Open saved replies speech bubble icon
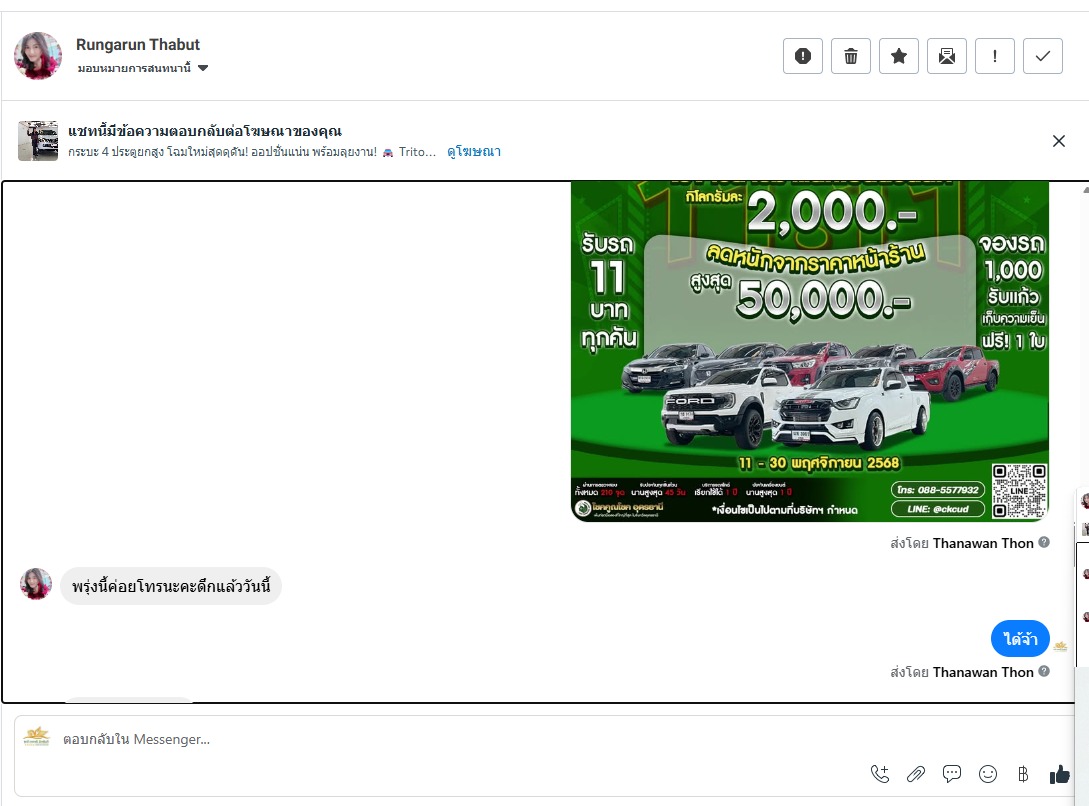 (951, 773)
